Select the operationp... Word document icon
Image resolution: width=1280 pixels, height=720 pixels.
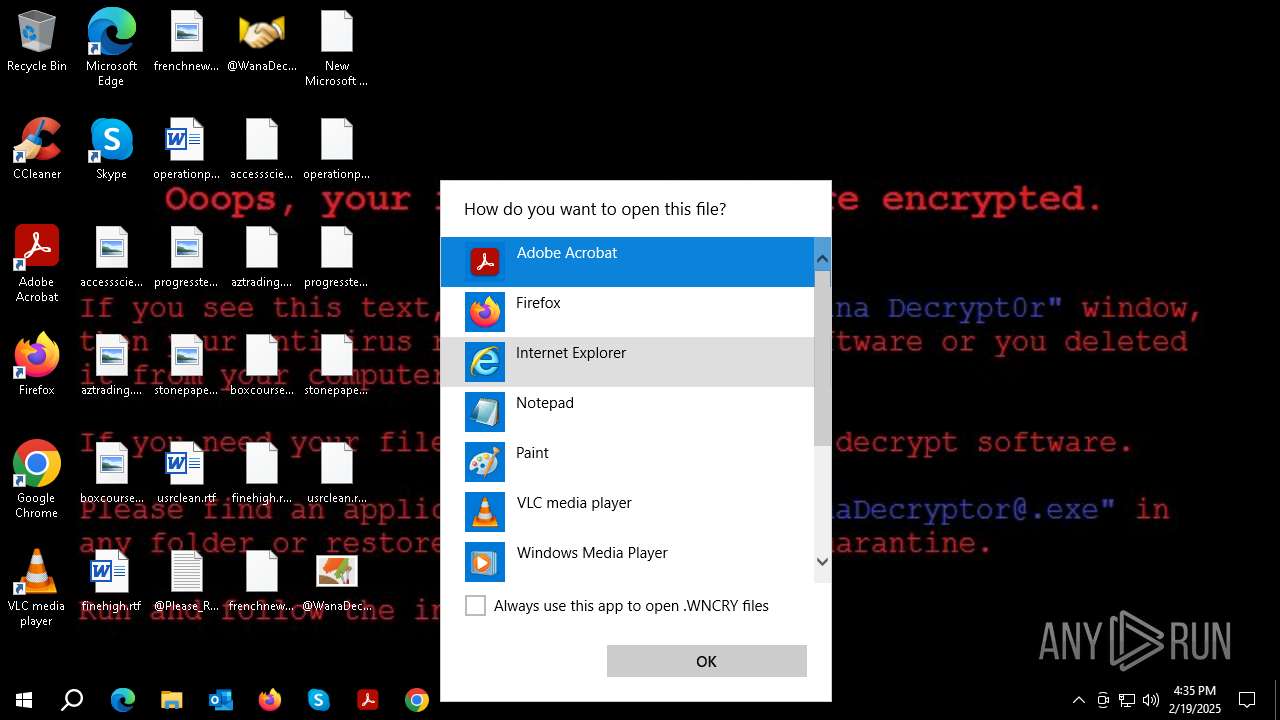tap(186, 149)
